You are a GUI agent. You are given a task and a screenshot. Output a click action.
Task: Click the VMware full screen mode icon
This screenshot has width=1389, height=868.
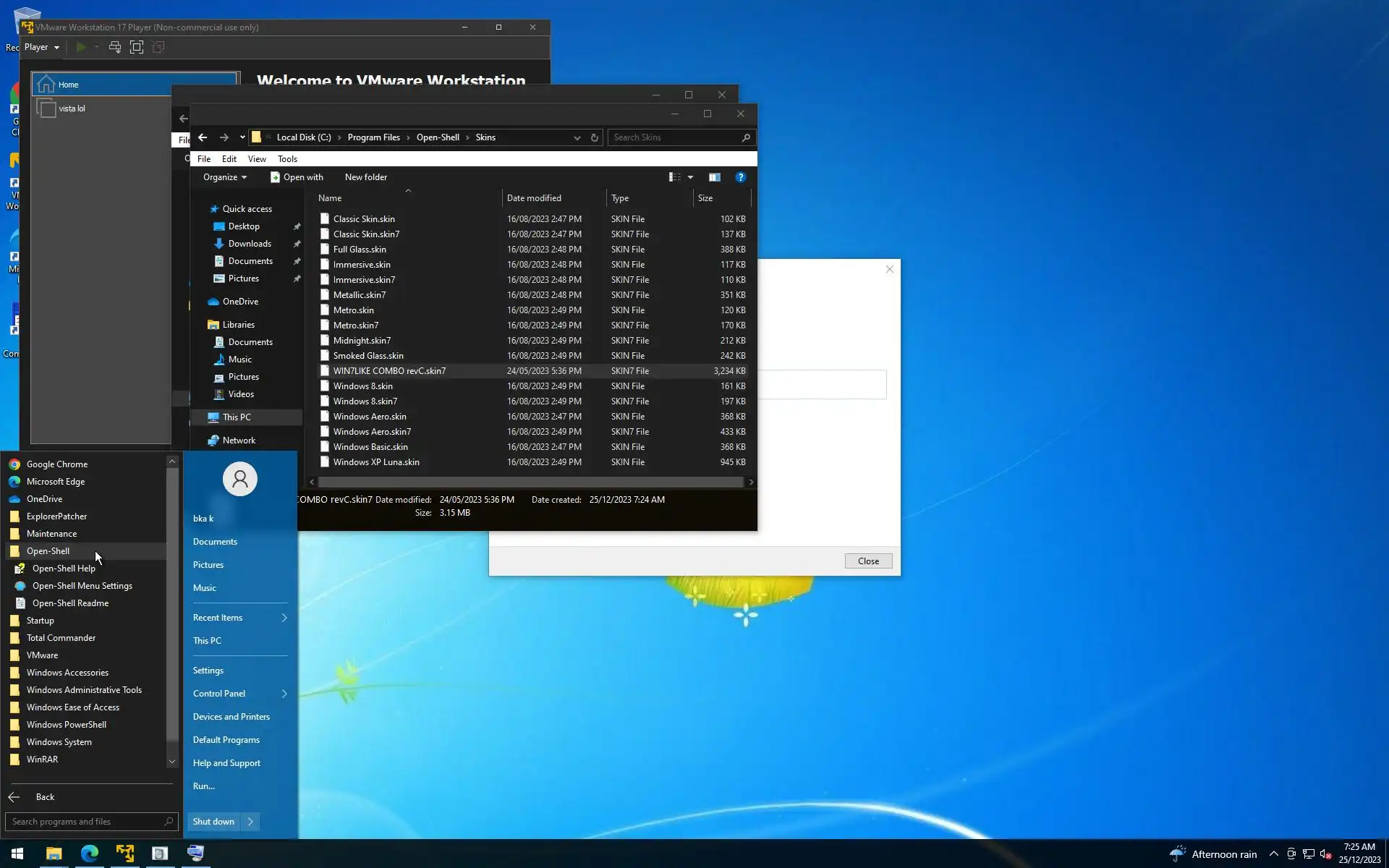click(137, 47)
